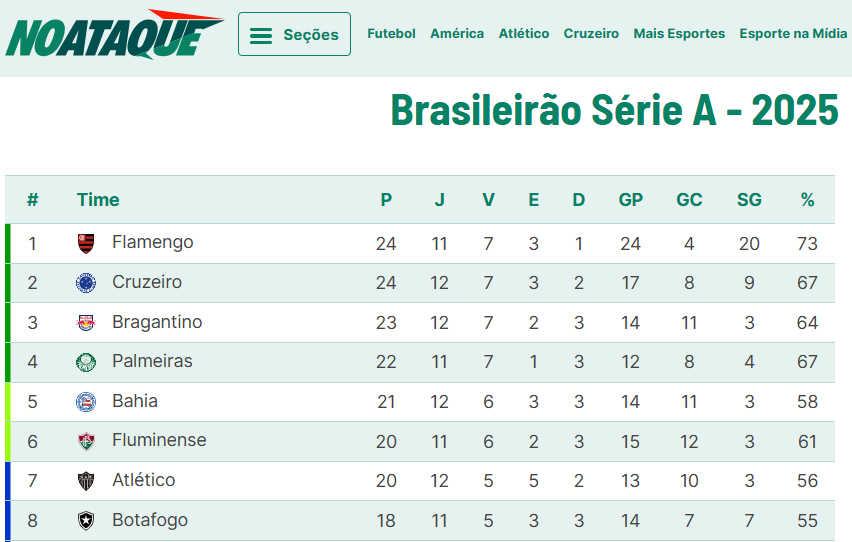
Task: Click the Fluminense club crest icon
Action: [x=86, y=441]
